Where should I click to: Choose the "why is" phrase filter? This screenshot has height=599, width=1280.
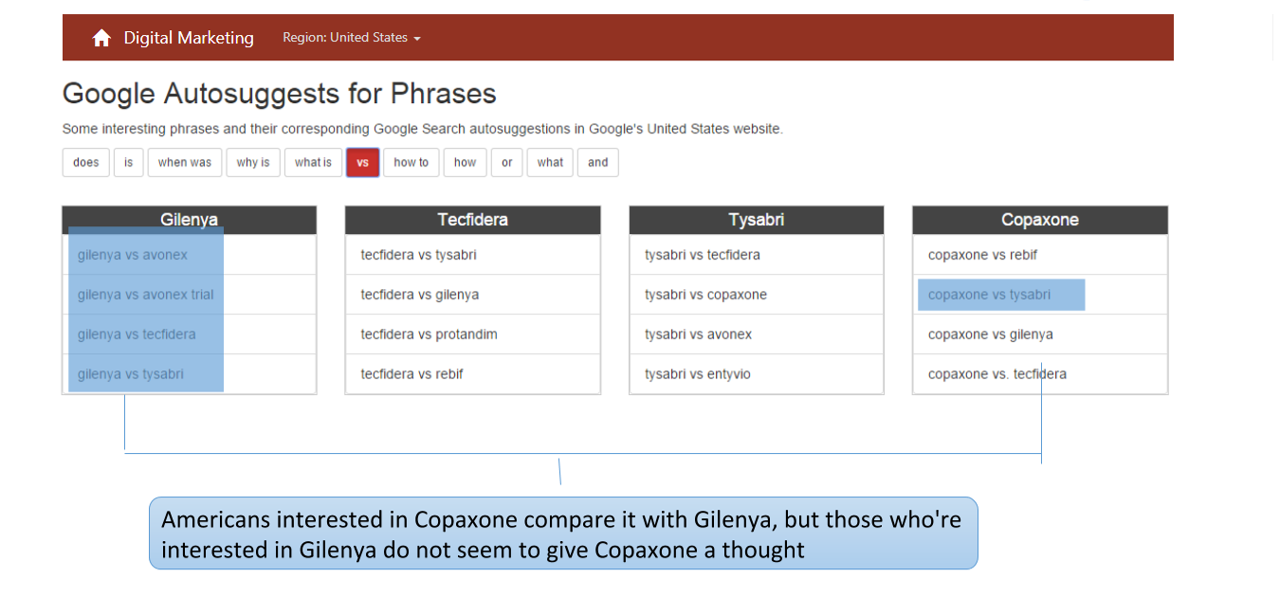[x=253, y=162]
